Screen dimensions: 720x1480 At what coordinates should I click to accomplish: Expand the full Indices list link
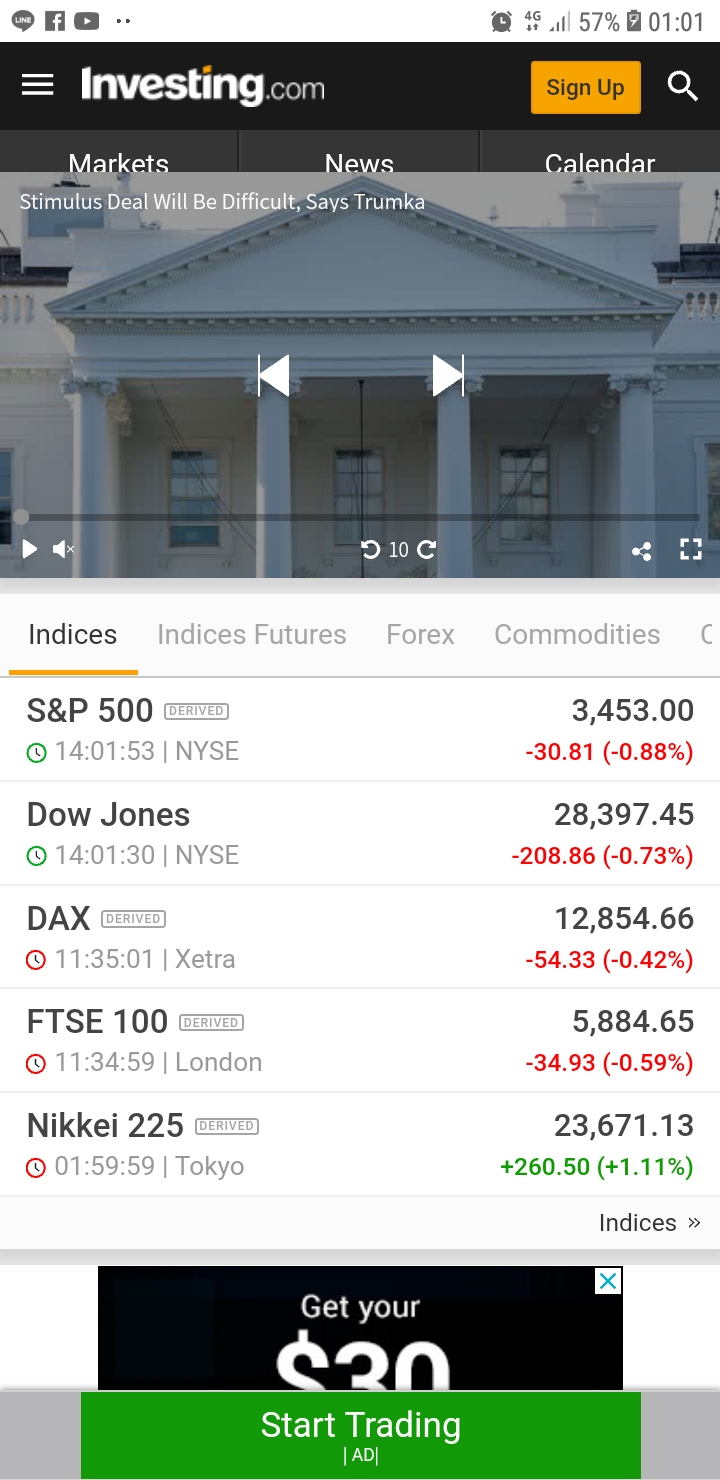tap(649, 1223)
